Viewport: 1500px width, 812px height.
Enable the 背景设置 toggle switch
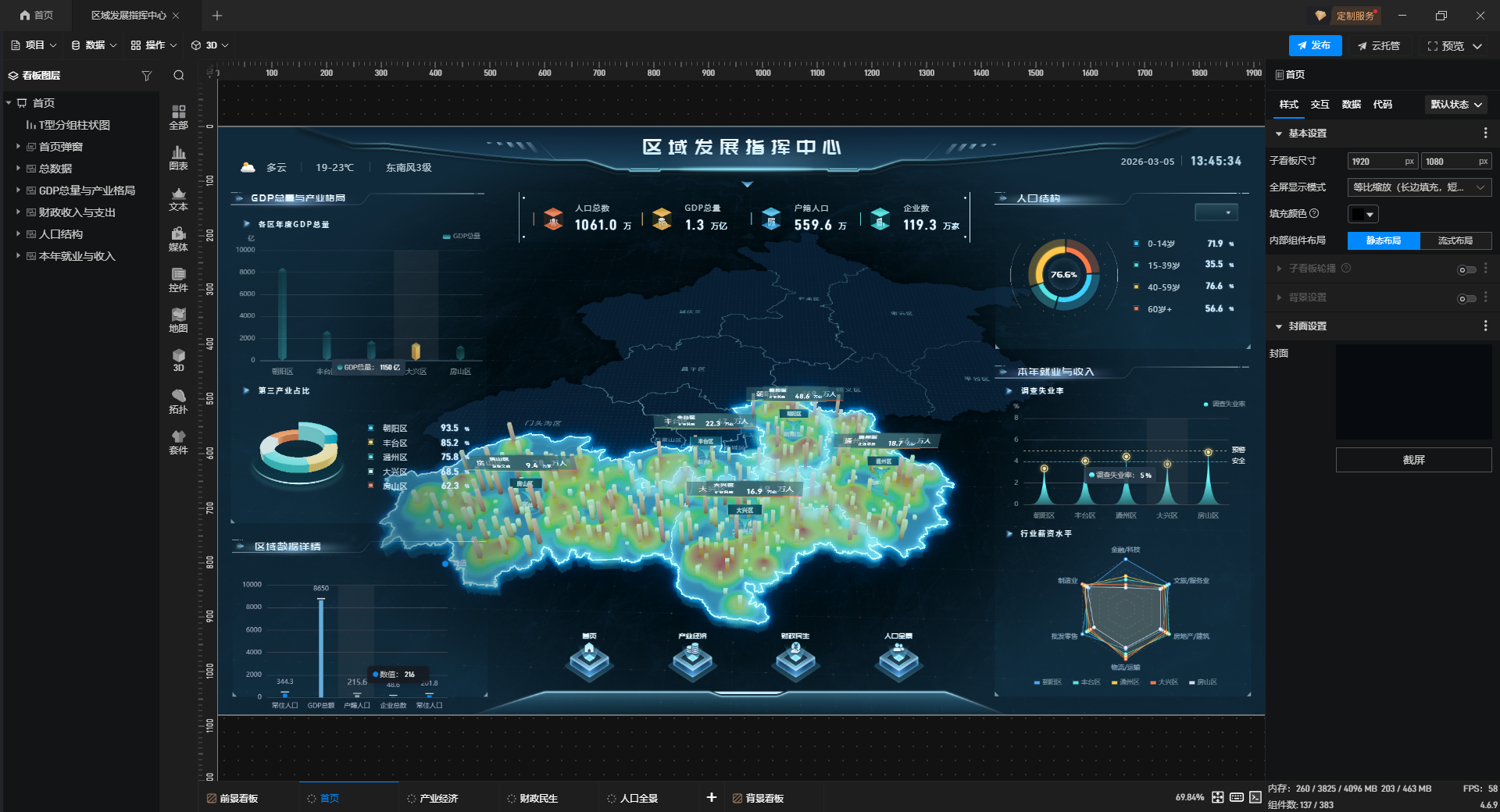pos(1466,298)
